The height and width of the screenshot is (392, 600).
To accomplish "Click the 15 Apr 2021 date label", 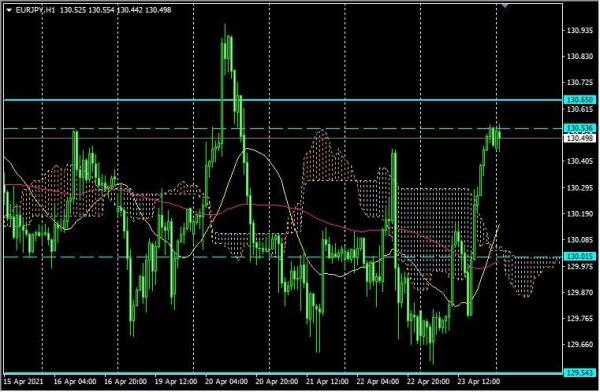I will pos(23,382).
